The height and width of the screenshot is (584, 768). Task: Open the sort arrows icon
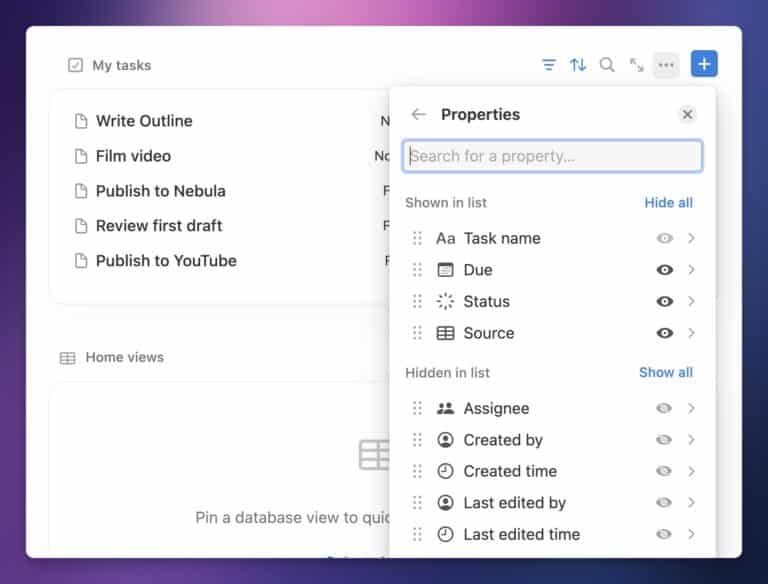pos(578,65)
